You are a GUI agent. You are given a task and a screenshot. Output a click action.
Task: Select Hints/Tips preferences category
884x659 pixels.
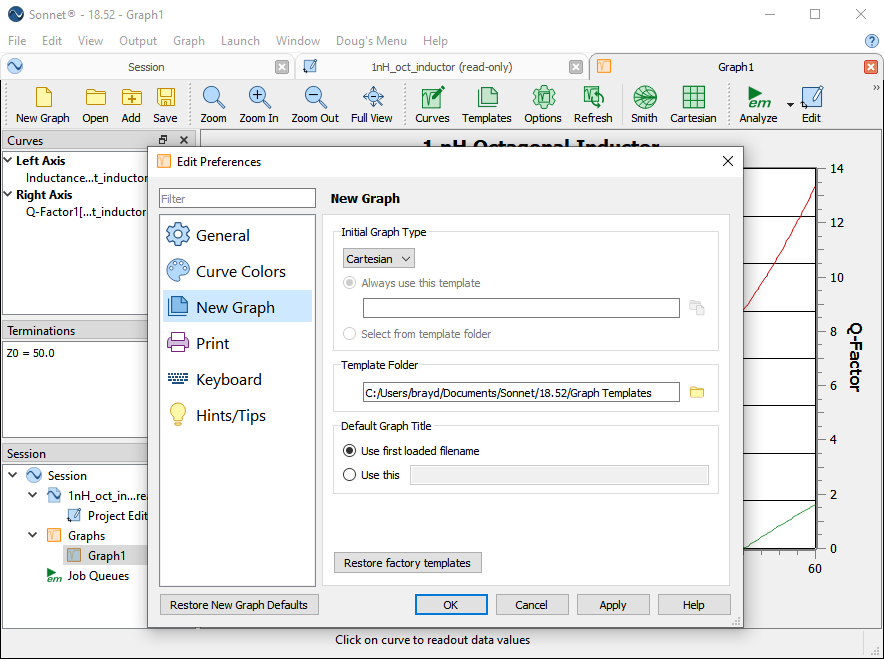237,415
